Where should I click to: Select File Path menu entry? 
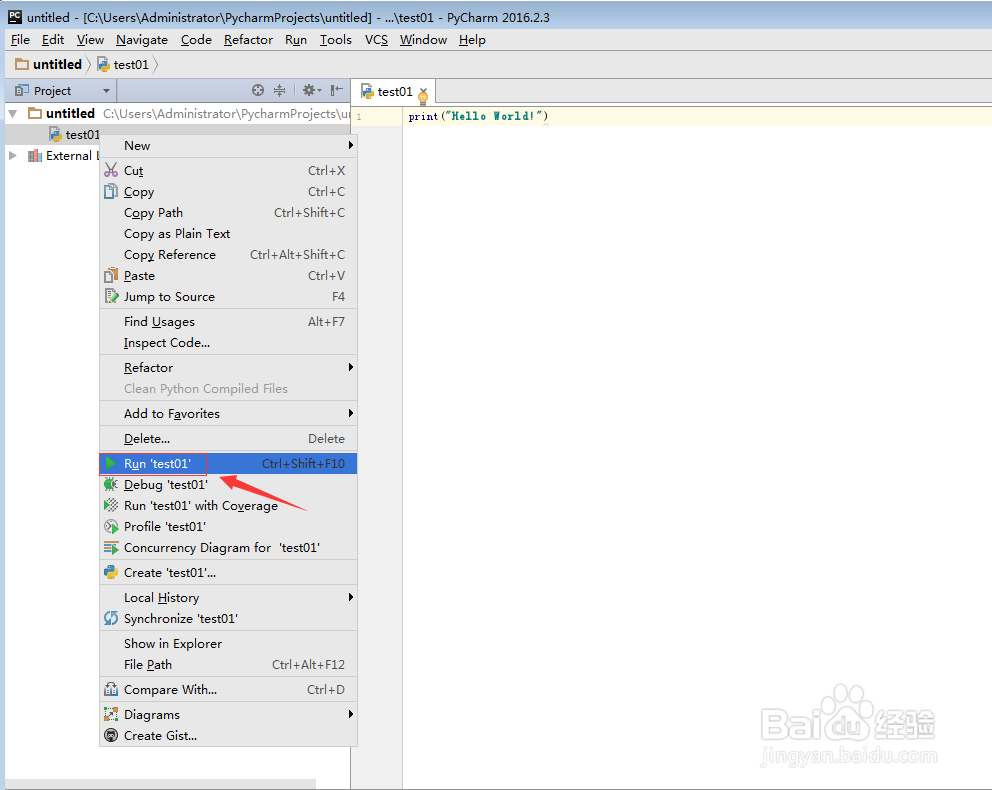[228, 664]
